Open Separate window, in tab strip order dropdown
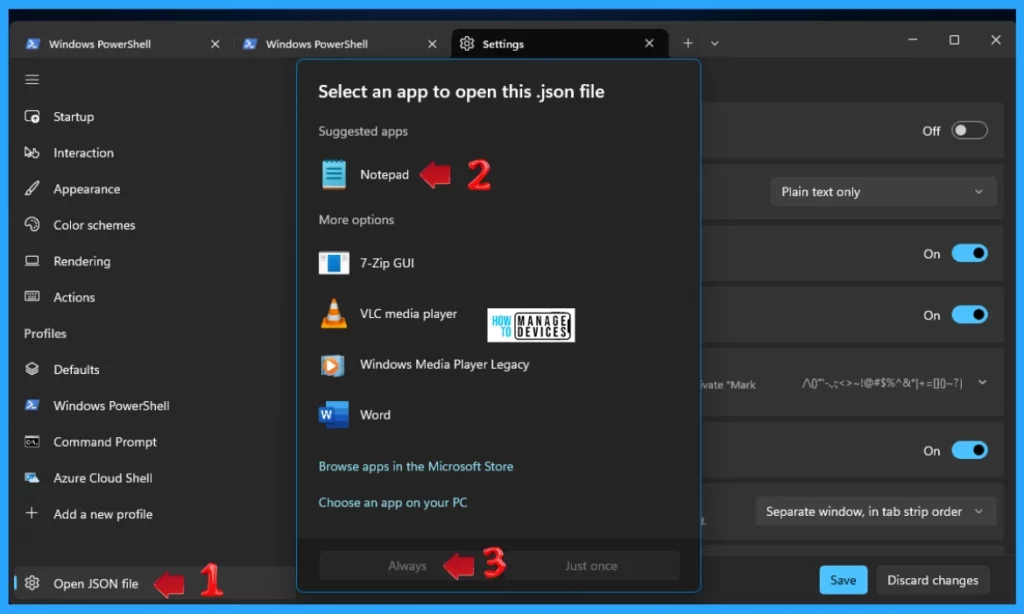Viewport: 1024px width, 614px height. (876, 511)
